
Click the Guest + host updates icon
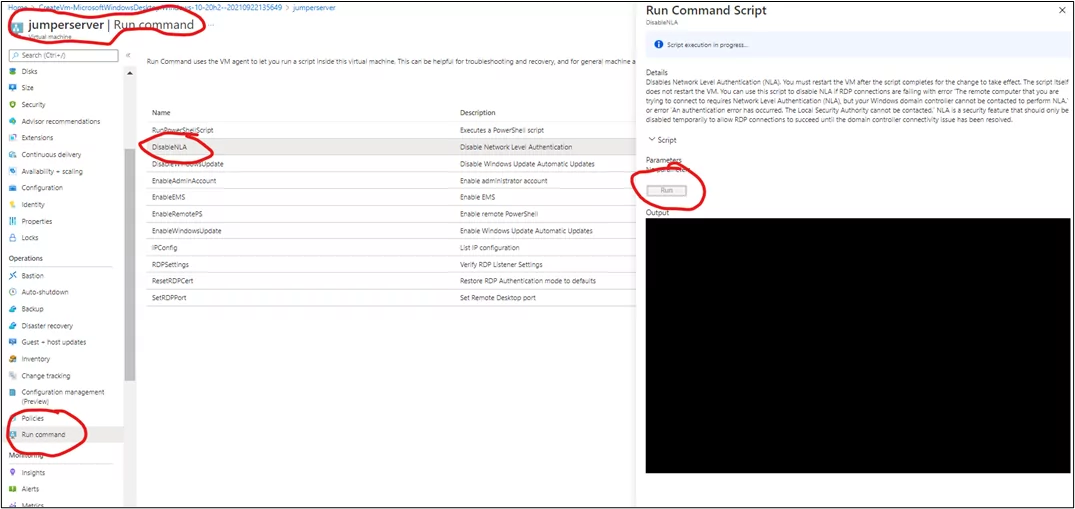[x=12, y=342]
